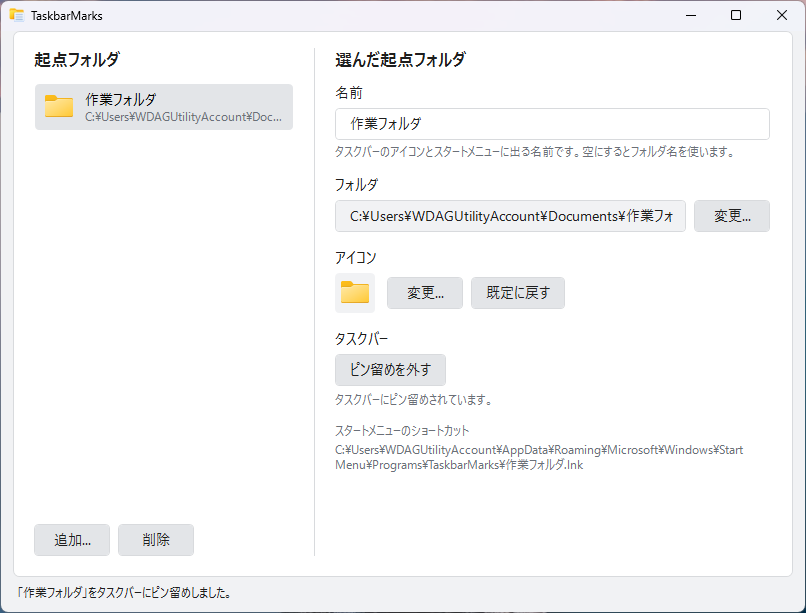The height and width of the screenshot is (613, 806).
Task: Remove the entry with 削除 button
Action: (156, 540)
